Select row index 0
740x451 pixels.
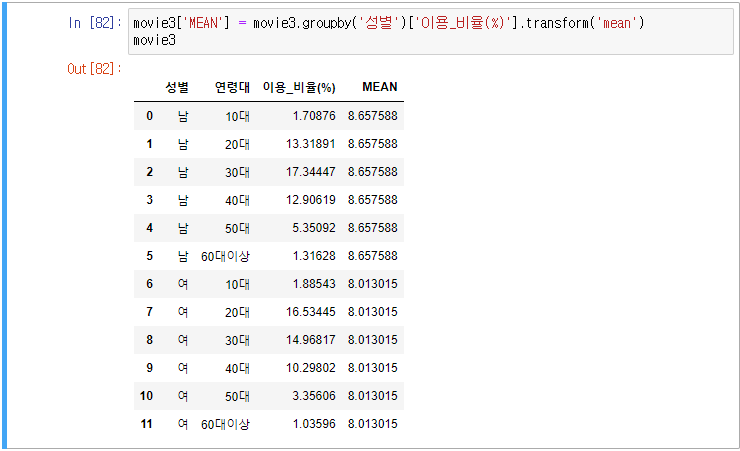click(x=150, y=116)
